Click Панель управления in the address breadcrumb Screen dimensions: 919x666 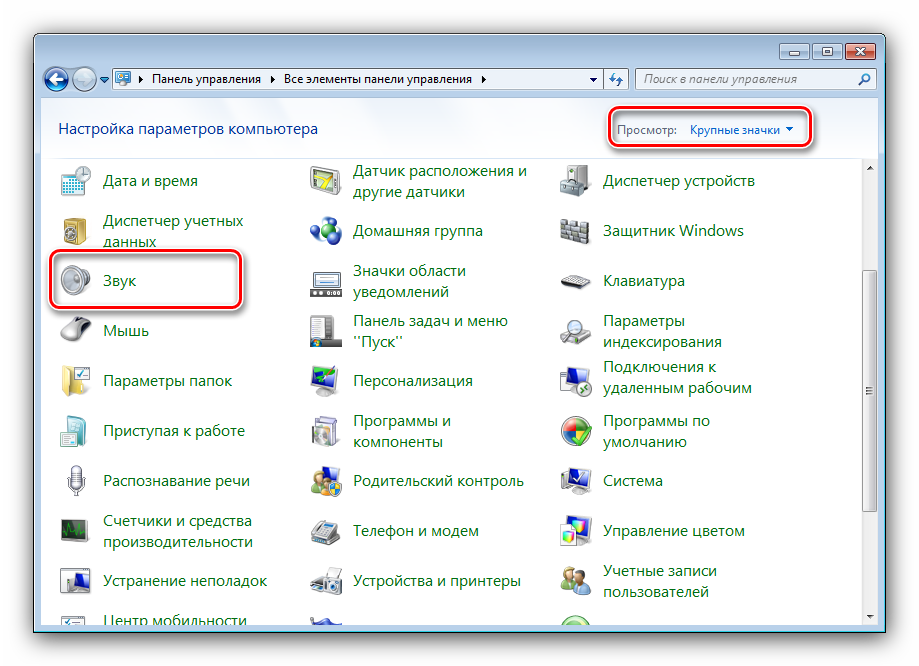coord(206,79)
